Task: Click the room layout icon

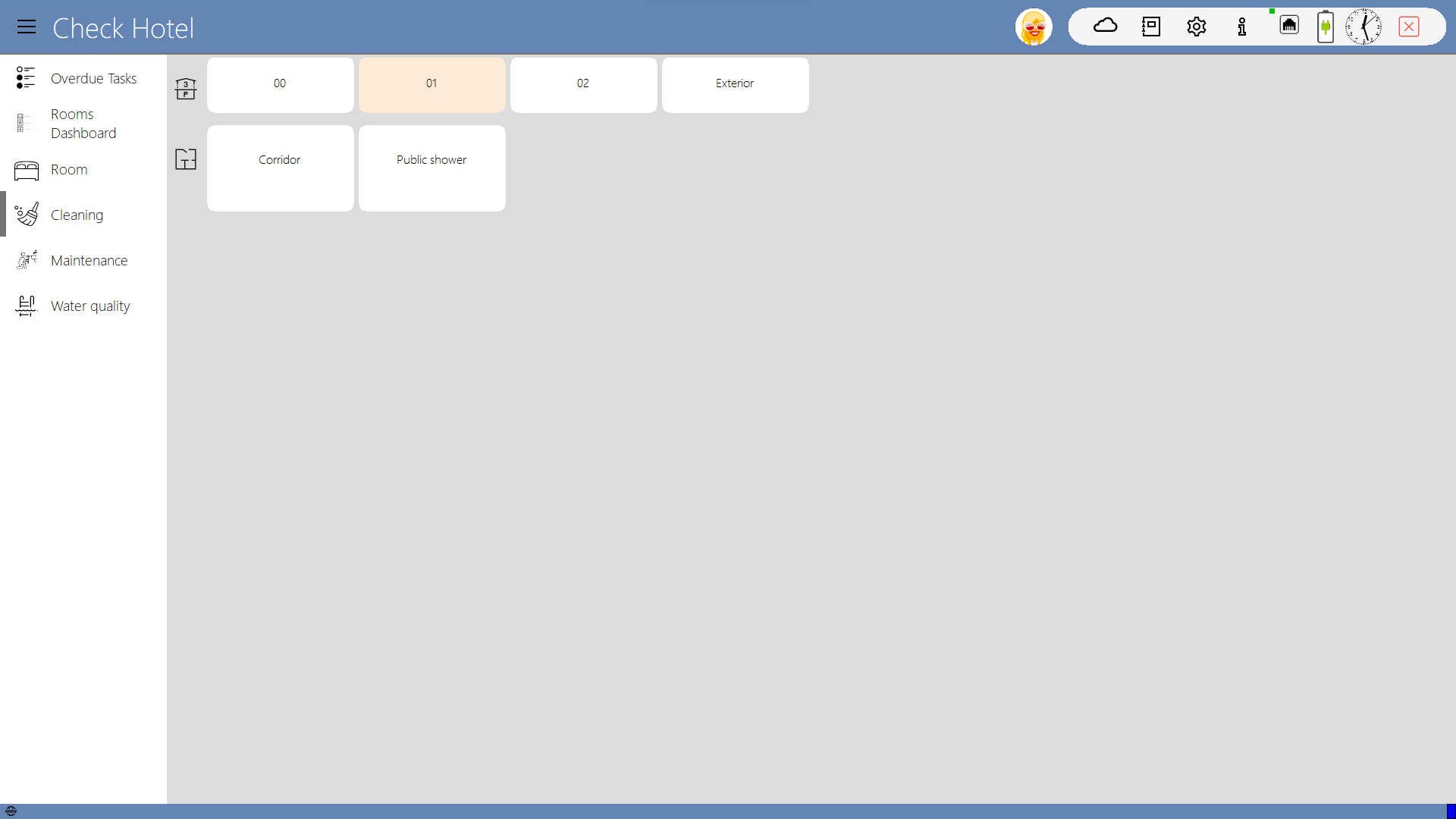Action: (x=186, y=159)
